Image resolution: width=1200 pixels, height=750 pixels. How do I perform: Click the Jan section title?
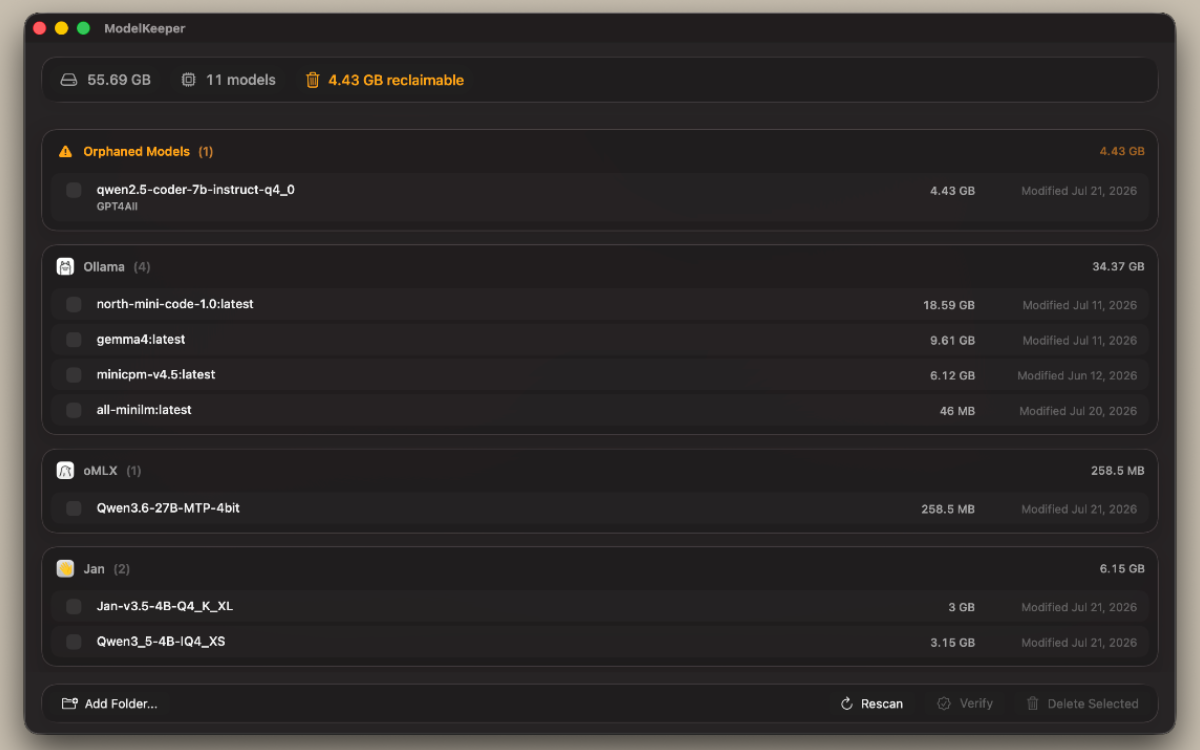coord(94,569)
